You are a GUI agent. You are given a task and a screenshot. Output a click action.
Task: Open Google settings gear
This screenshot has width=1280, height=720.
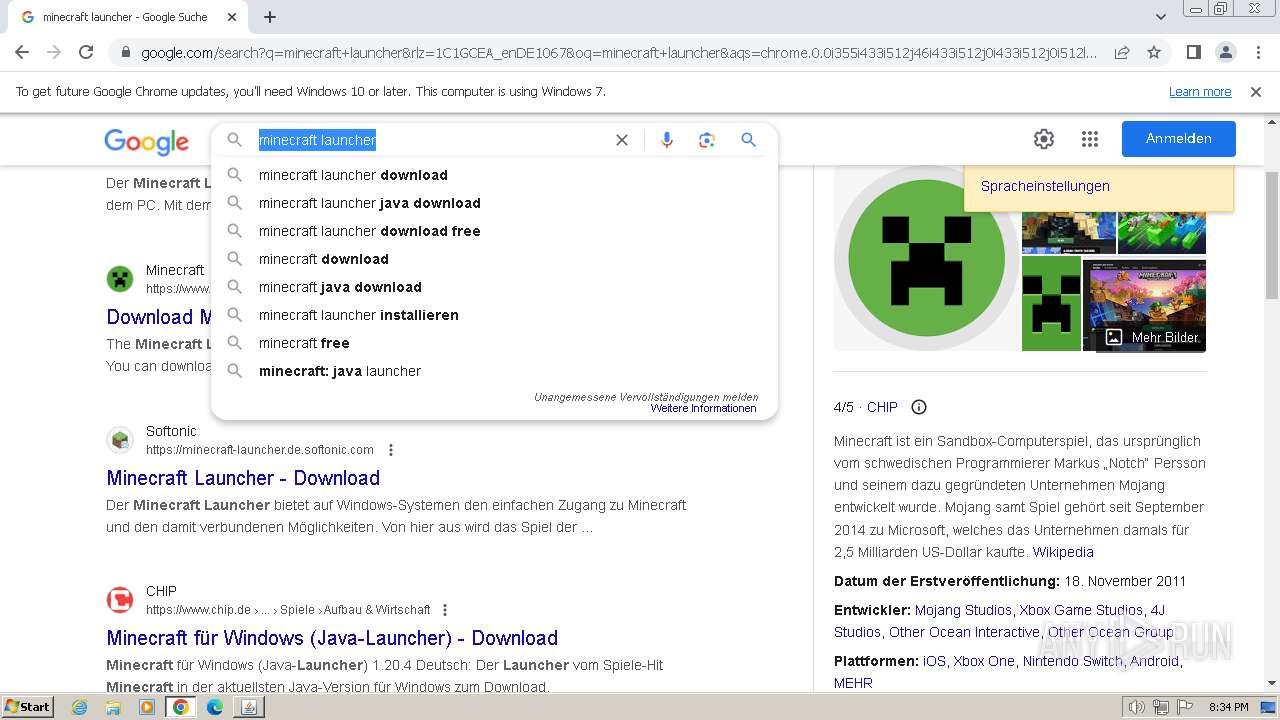tap(1044, 139)
